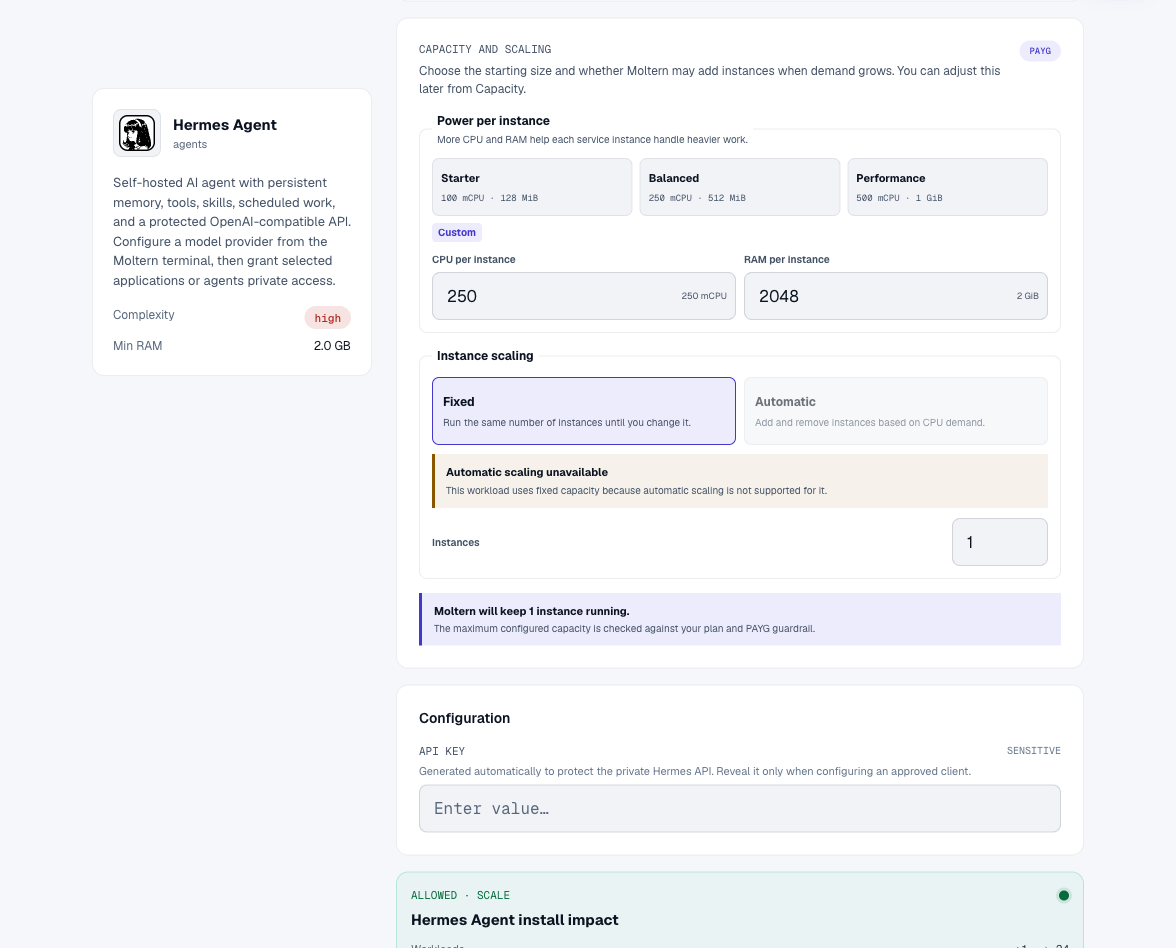Pick the Performance power preset
The image size is (1176, 948).
coord(947,187)
